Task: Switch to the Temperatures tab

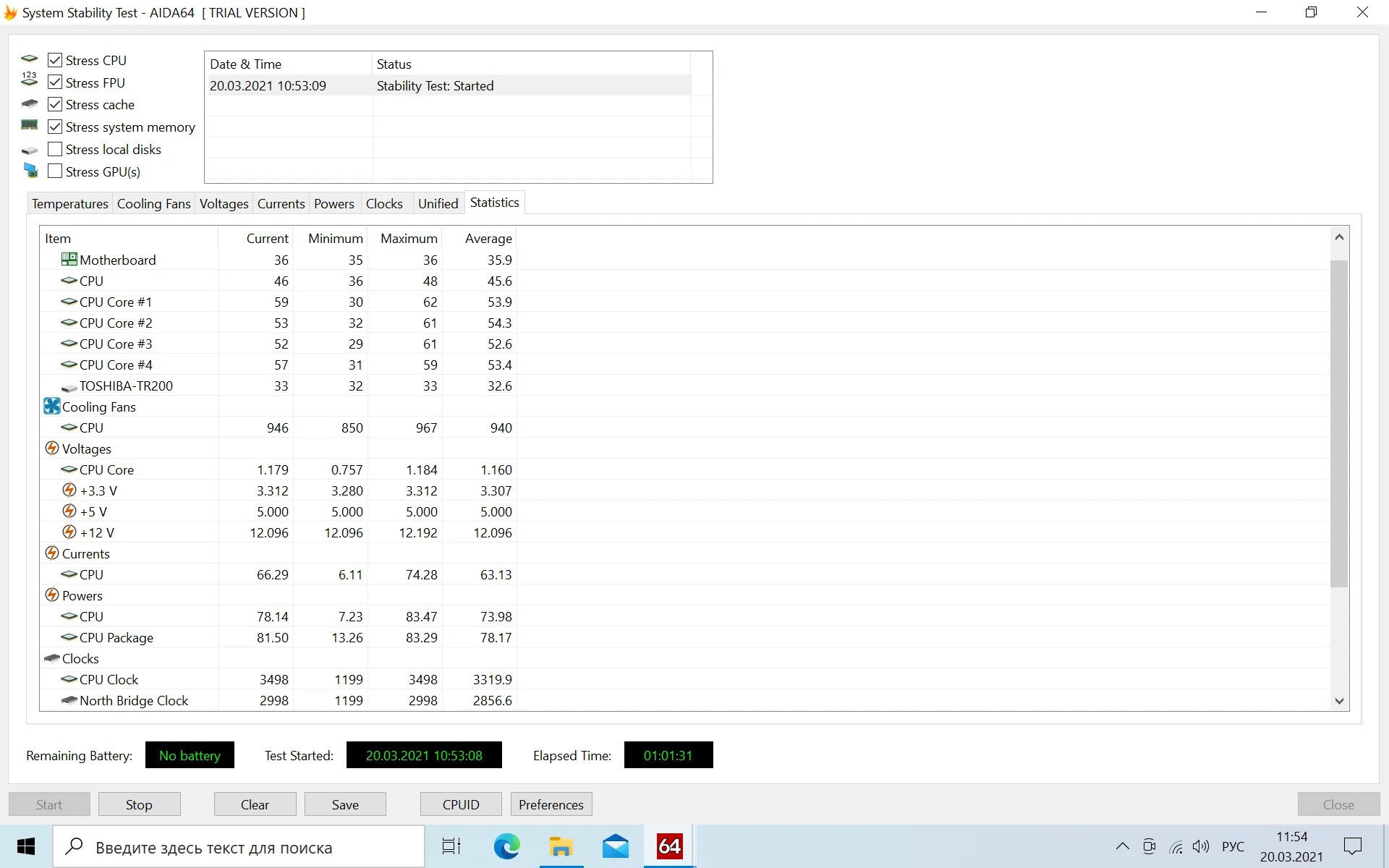Action: pyautogui.click(x=69, y=204)
